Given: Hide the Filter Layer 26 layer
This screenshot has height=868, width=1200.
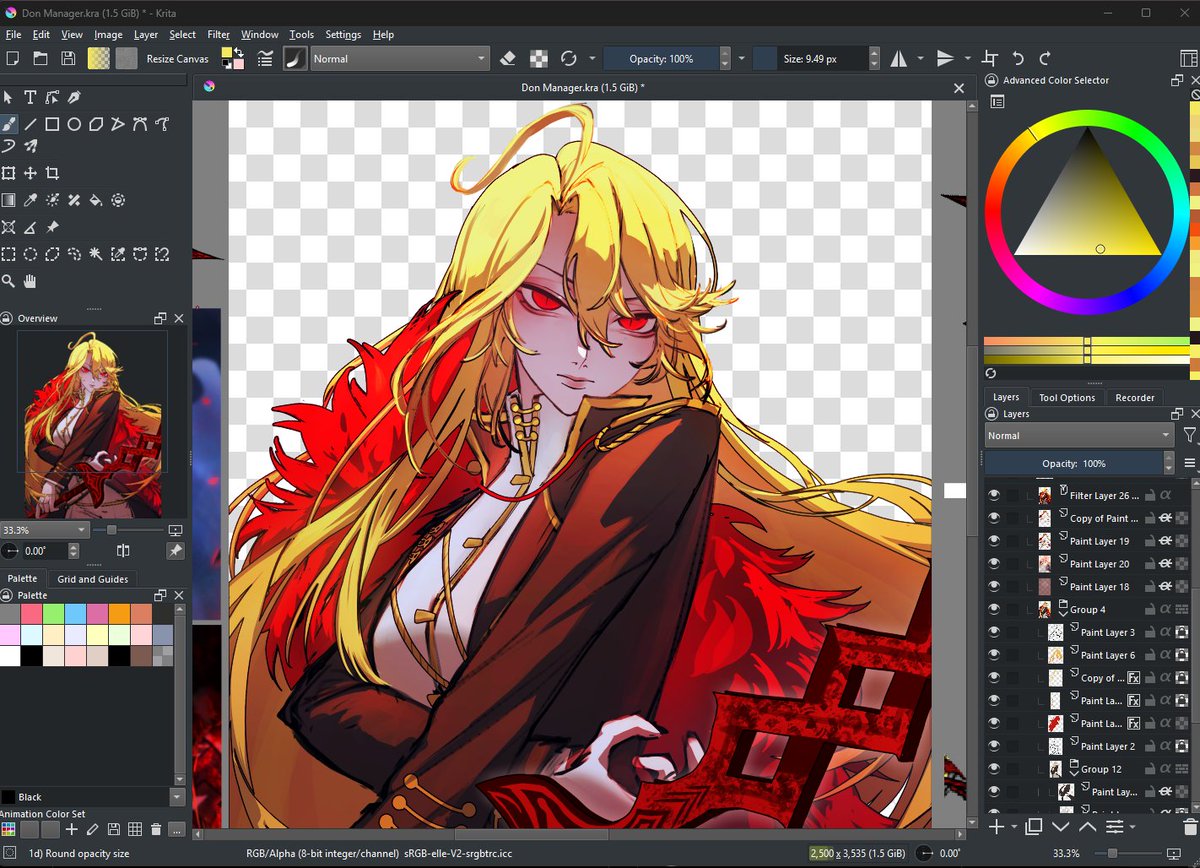Looking at the screenshot, I should pos(994,495).
